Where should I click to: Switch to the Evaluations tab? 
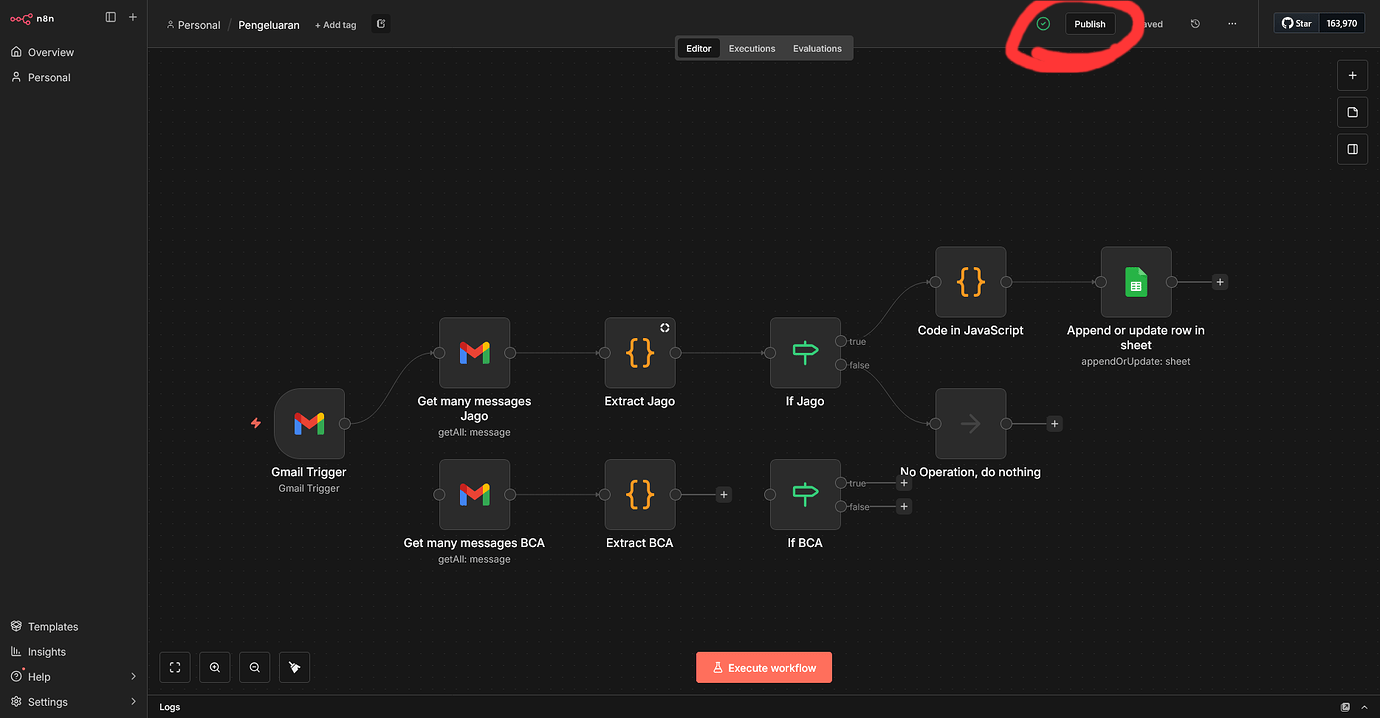(817, 48)
